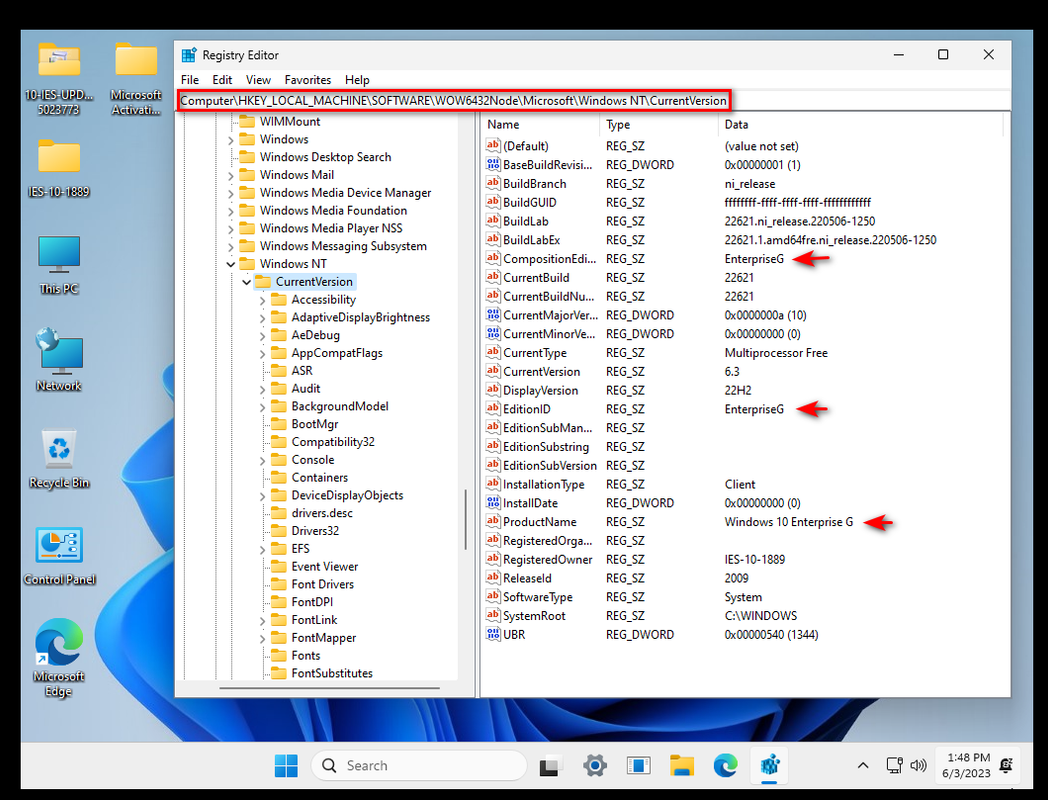
Task: Select the Drivers32 key in tree
Action: (315, 531)
